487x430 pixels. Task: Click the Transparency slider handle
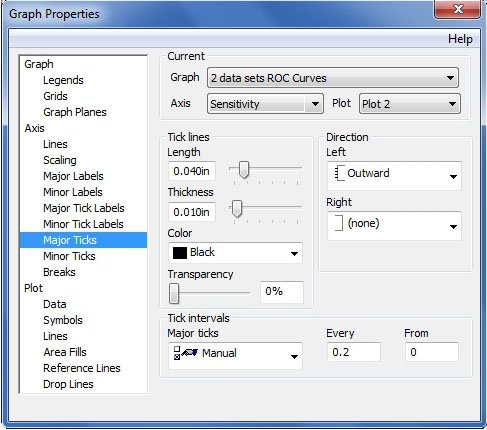pos(174,293)
